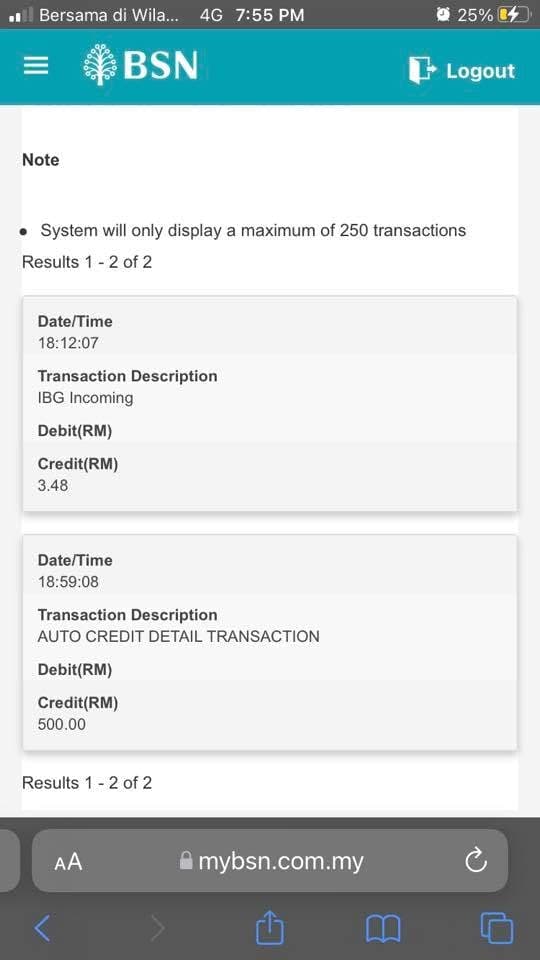This screenshot has height=960, width=540.
Task: Tap the mybsn.com.my address bar
Action: click(x=270, y=861)
